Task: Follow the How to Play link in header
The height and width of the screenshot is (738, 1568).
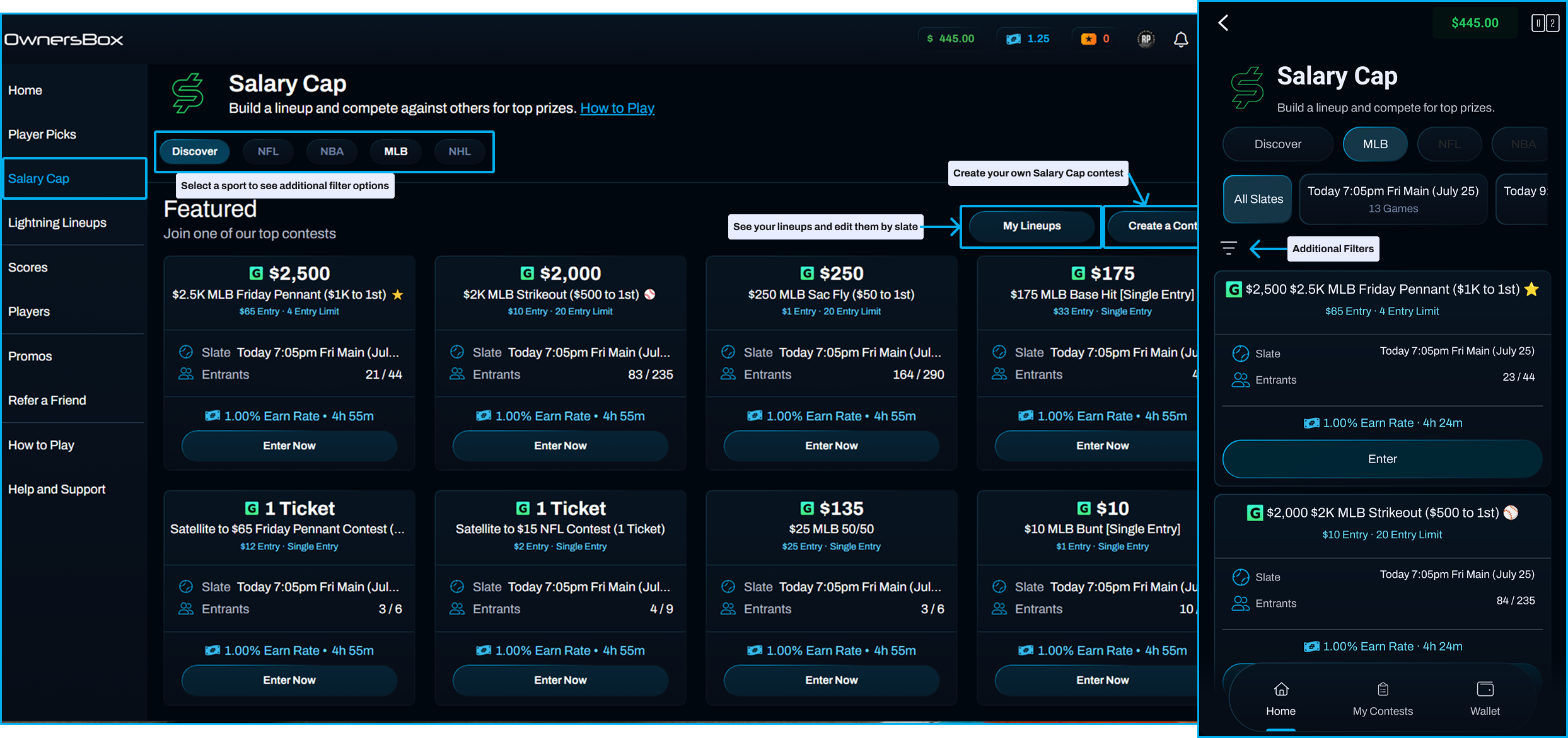Action: [617, 108]
